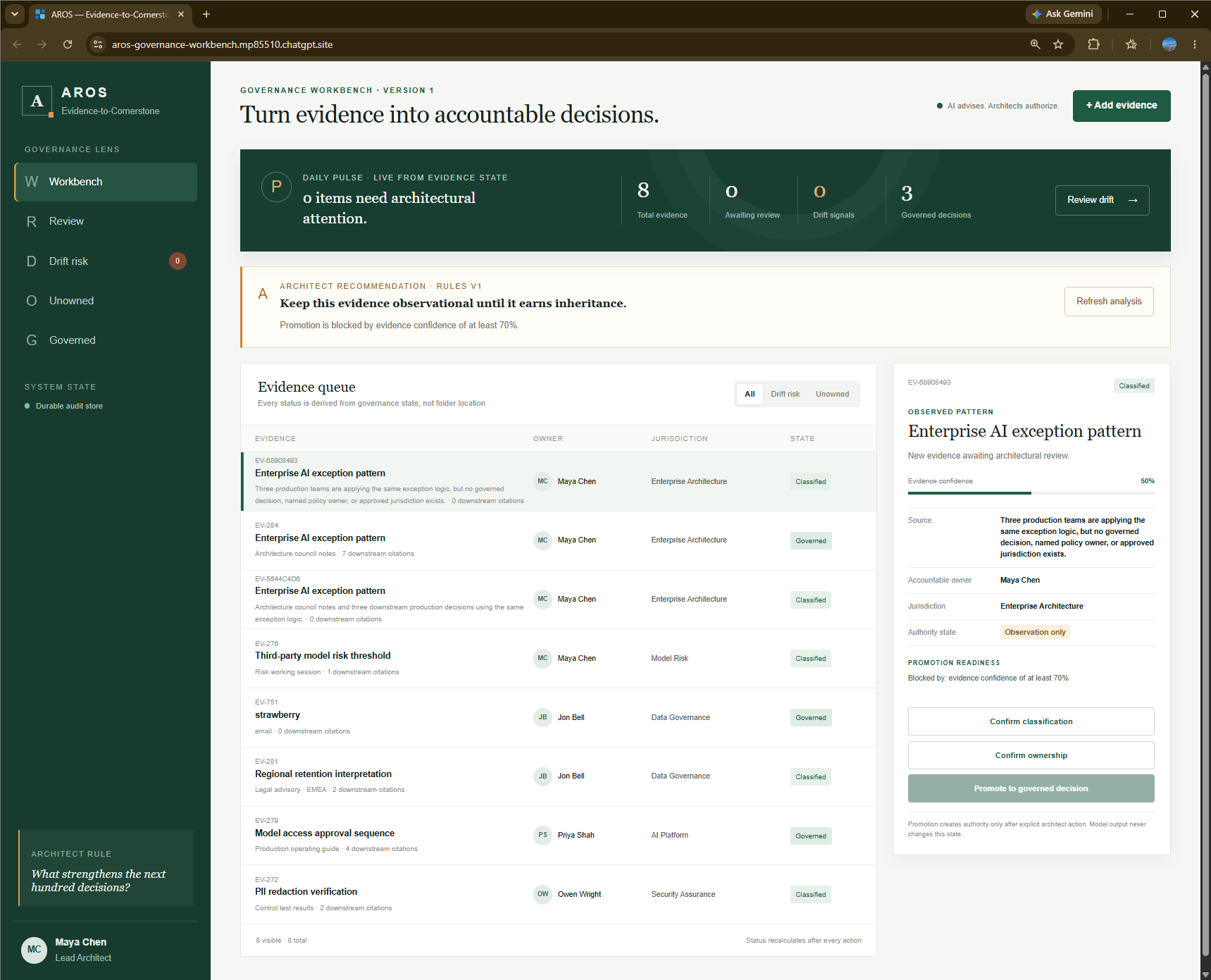This screenshot has height=980, width=1211.
Task: Click Confirm classification button
Action: [x=1031, y=721]
